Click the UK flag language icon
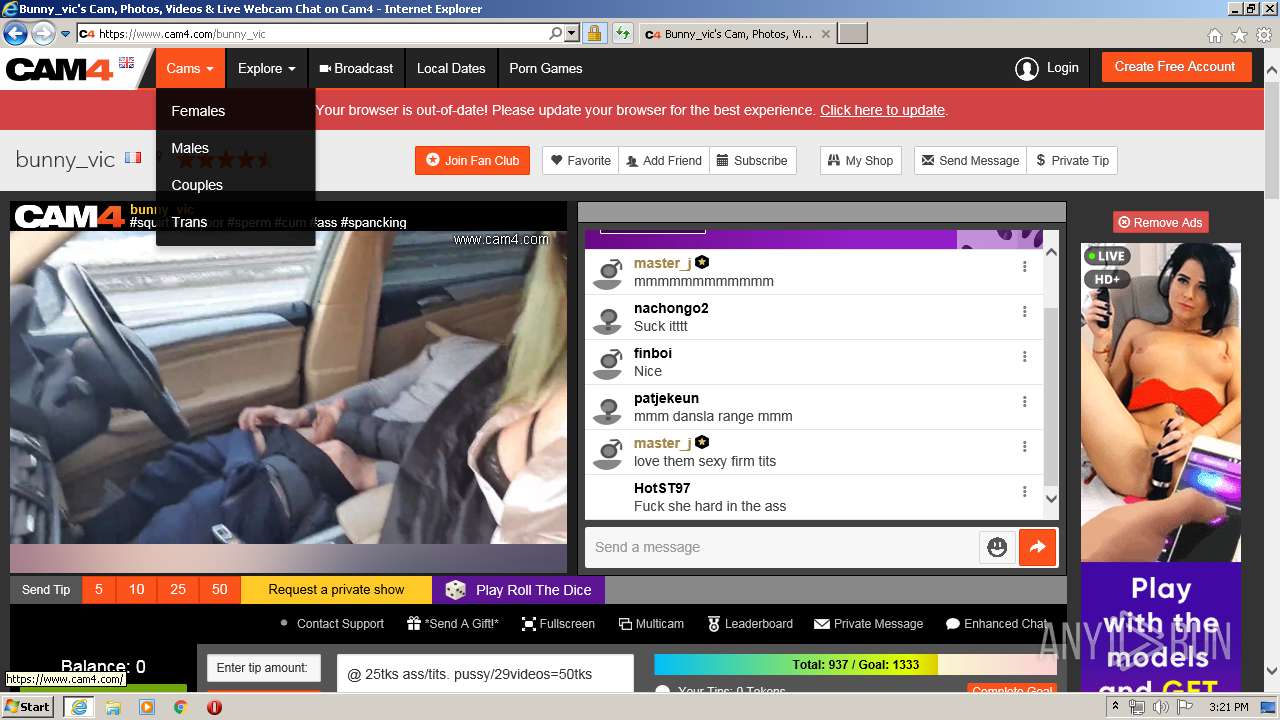The width and height of the screenshot is (1280, 720). click(126, 63)
